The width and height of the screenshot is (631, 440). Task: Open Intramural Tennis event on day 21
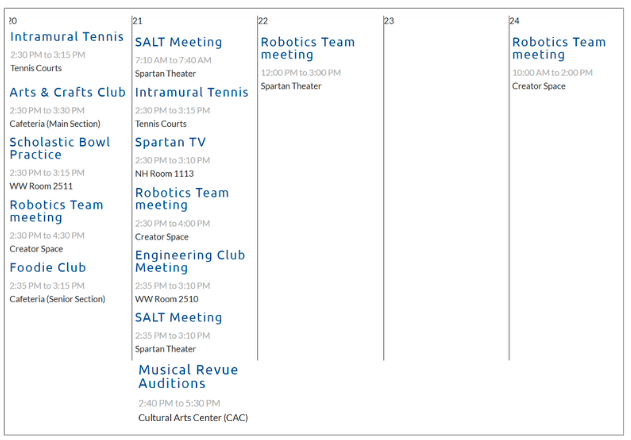tap(192, 92)
